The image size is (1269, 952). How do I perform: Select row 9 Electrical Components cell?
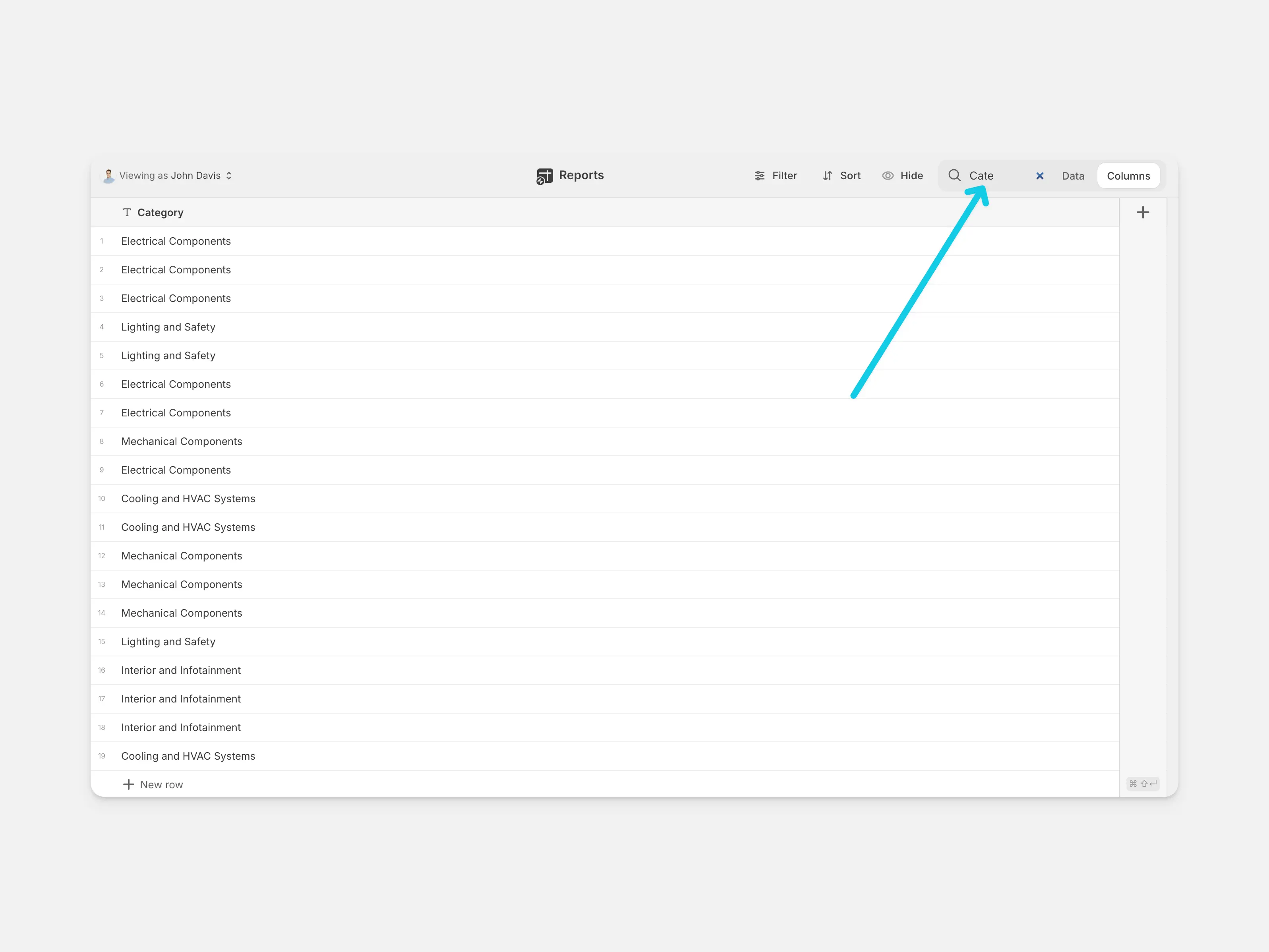[605, 470]
